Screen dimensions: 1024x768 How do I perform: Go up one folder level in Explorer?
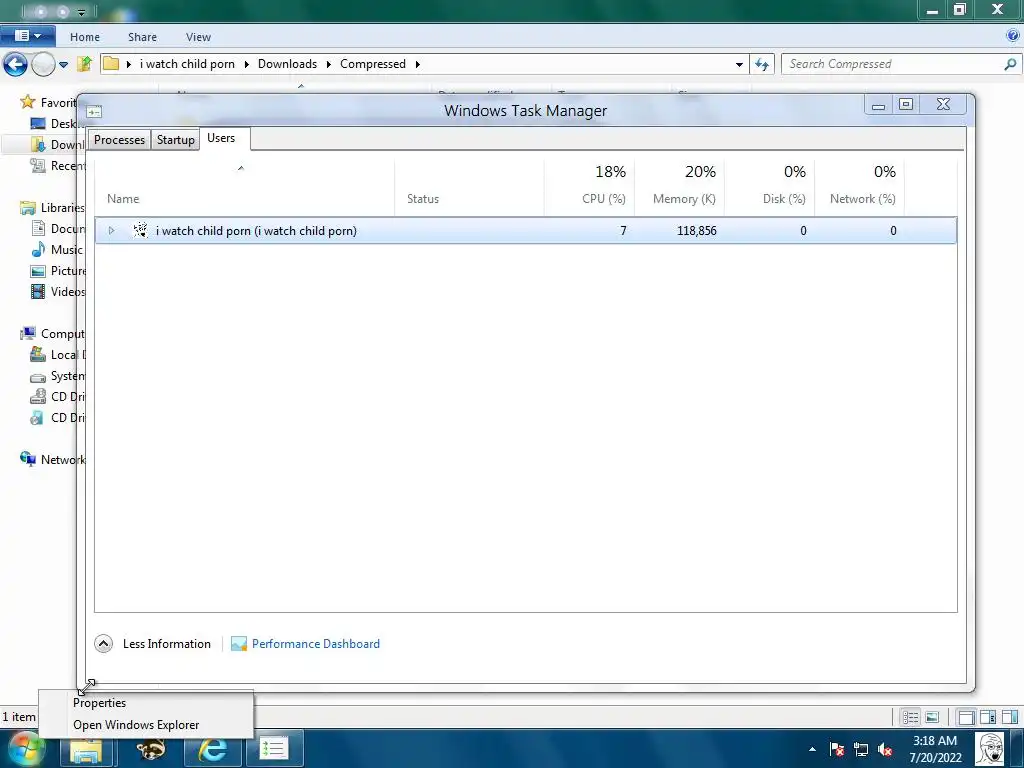tap(84, 64)
